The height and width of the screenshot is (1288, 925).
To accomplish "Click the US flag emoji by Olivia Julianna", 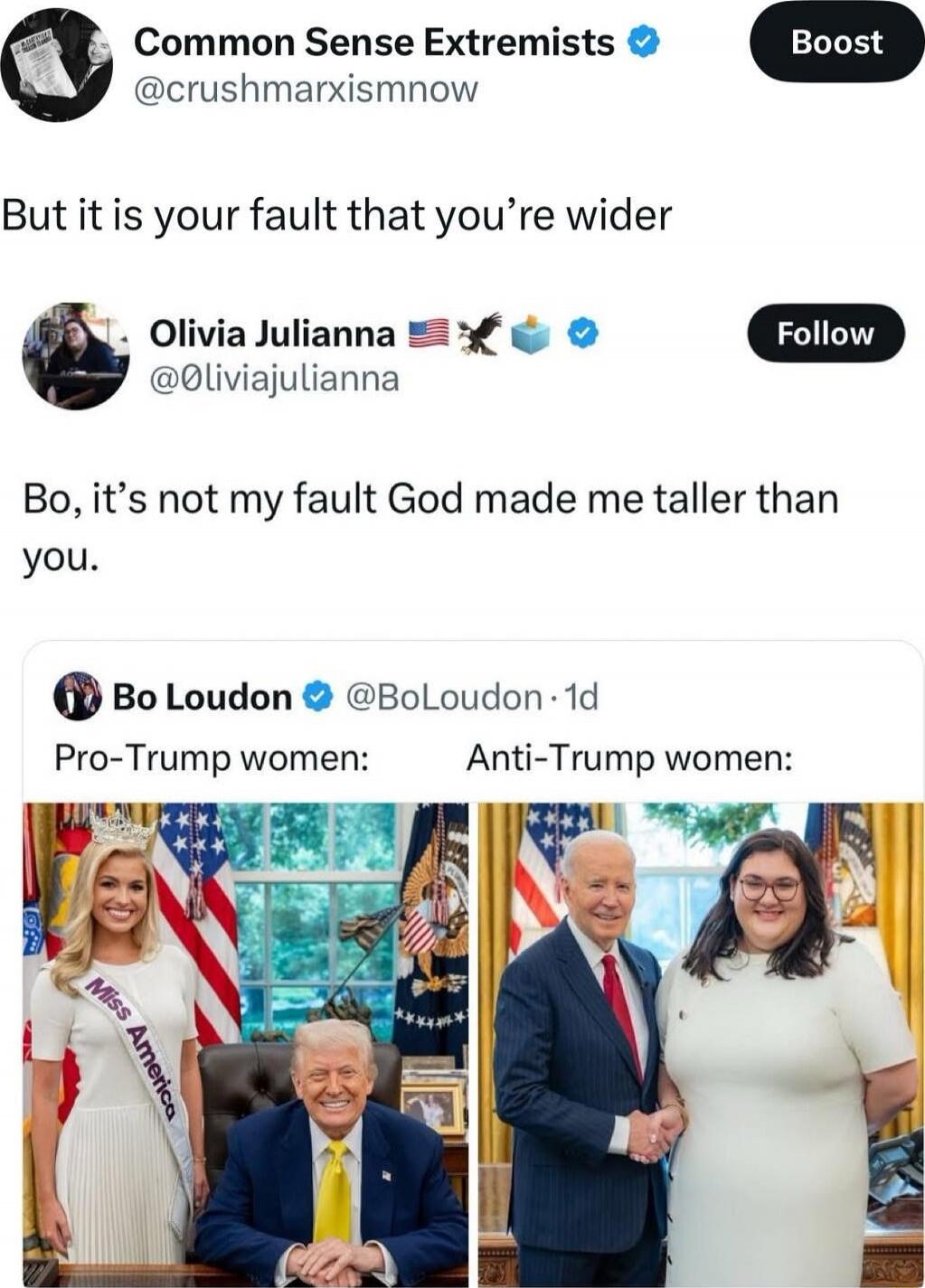I will [429, 334].
